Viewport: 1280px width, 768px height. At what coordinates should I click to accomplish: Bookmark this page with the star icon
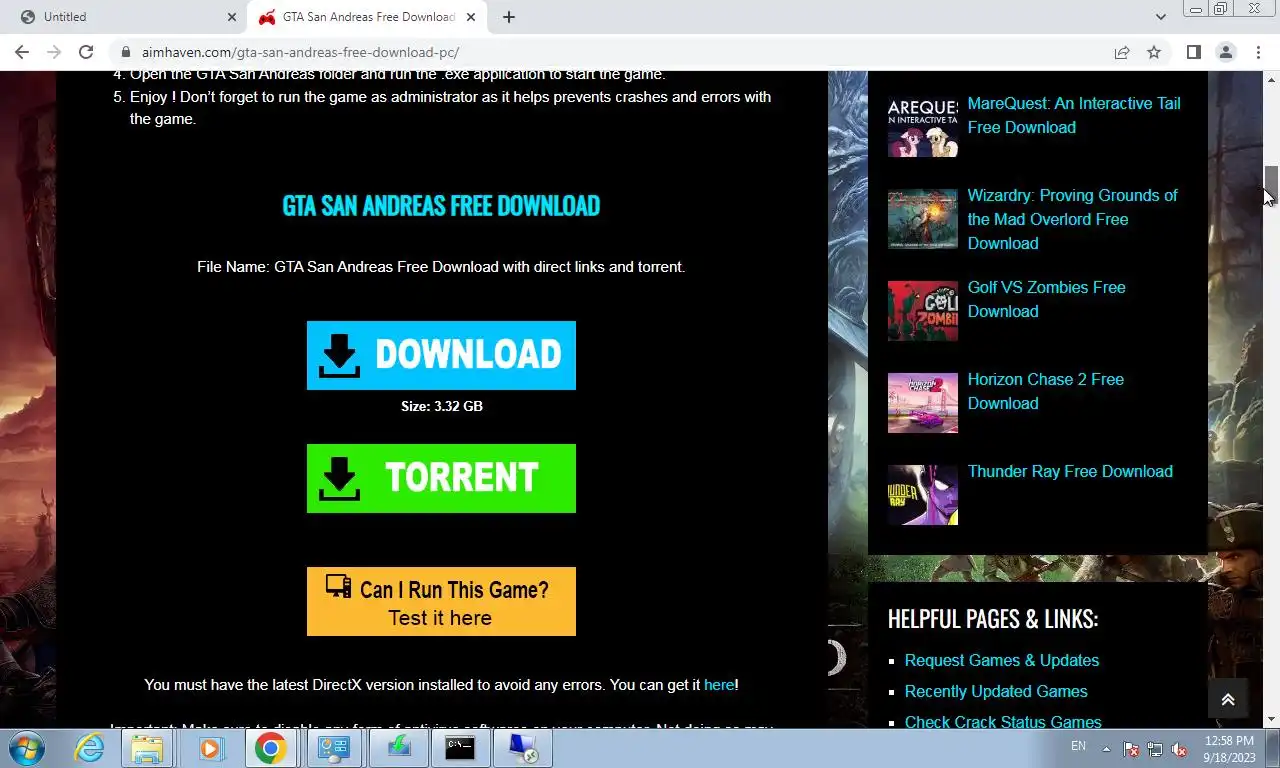(1154, 52)
